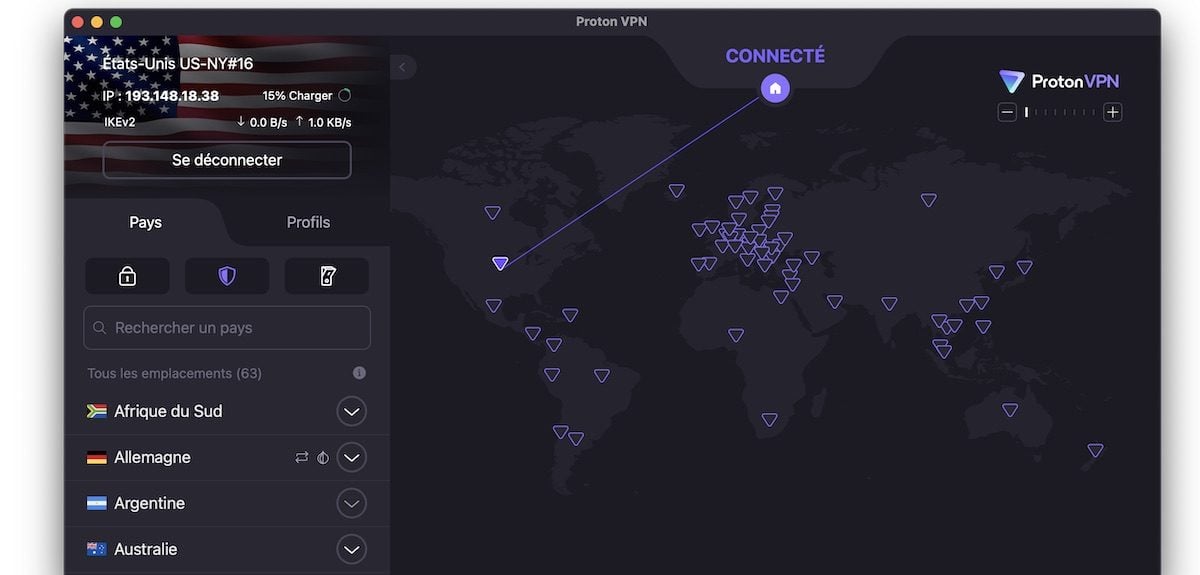Expand the Allemagne server list
Screen dimensions: 1200x575
(x=351, y=457)
